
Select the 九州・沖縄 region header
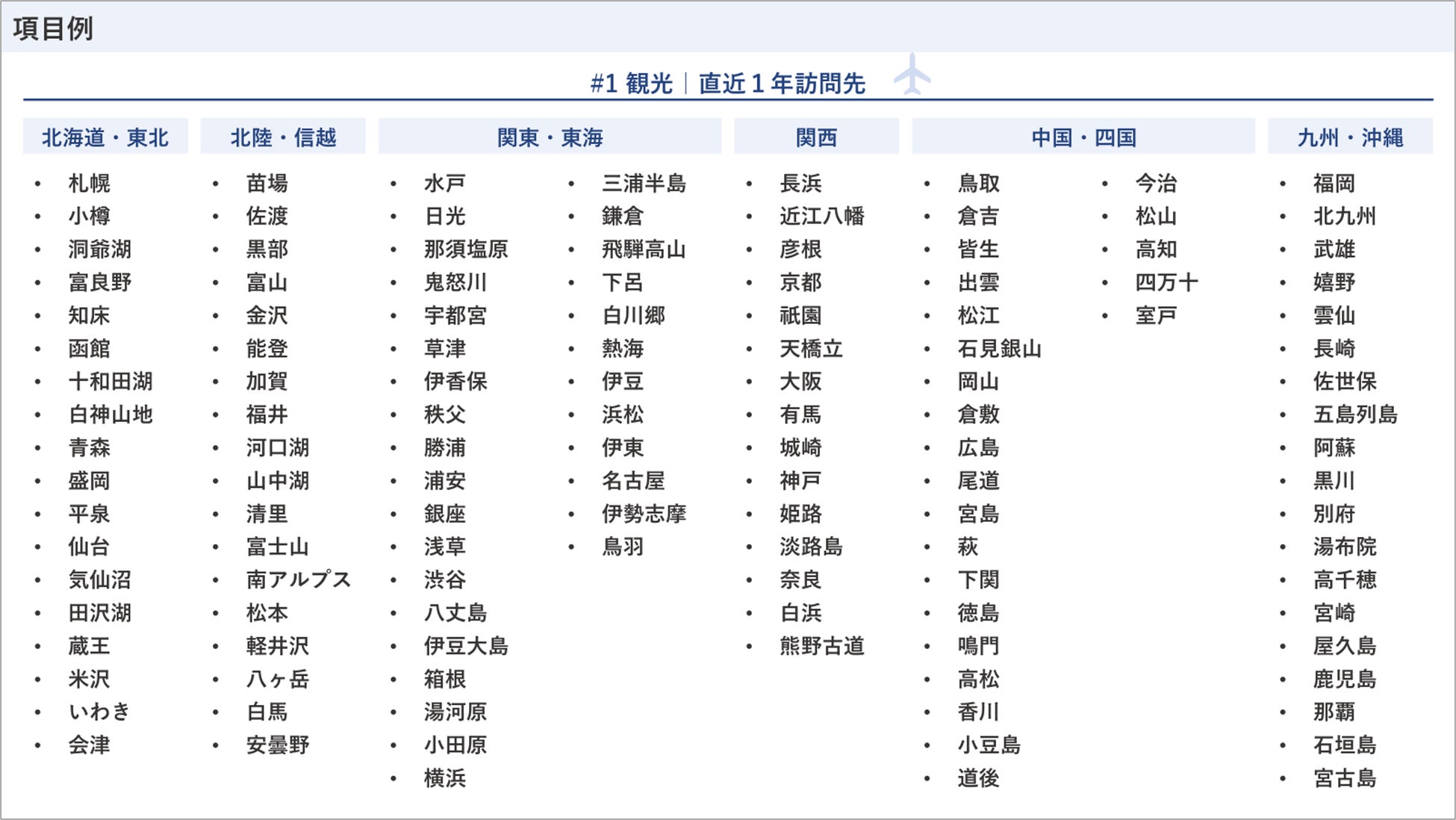pyautogui.click(x=1350, y=137)
